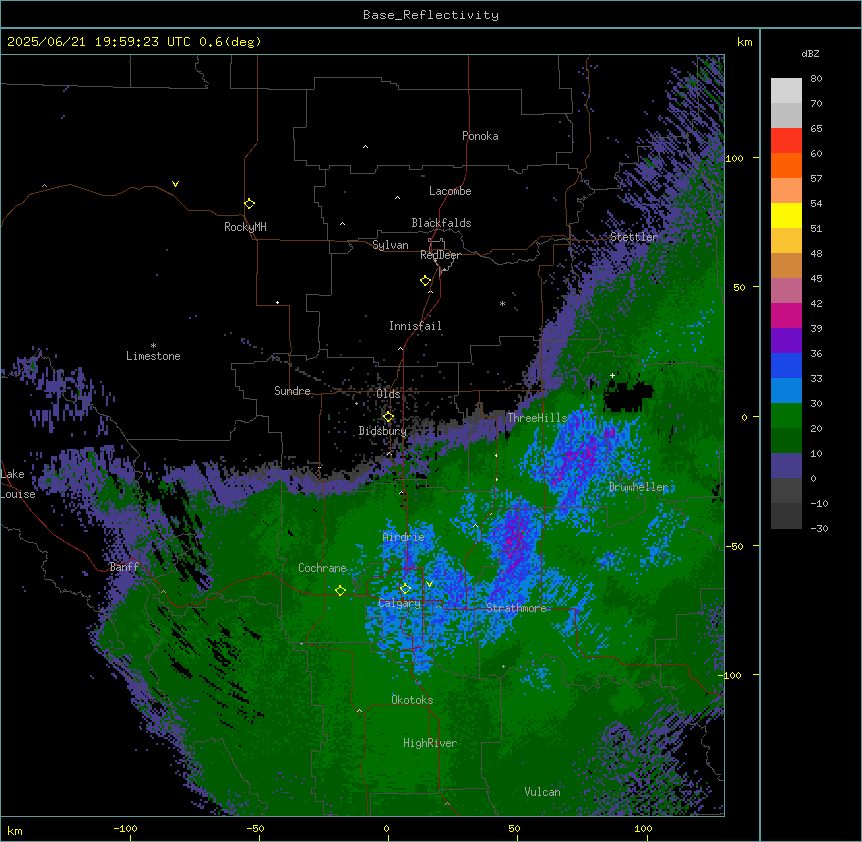Click the Innisfail label
The height and width of the screenshot is (842, 862).
[x=415, y=326]
